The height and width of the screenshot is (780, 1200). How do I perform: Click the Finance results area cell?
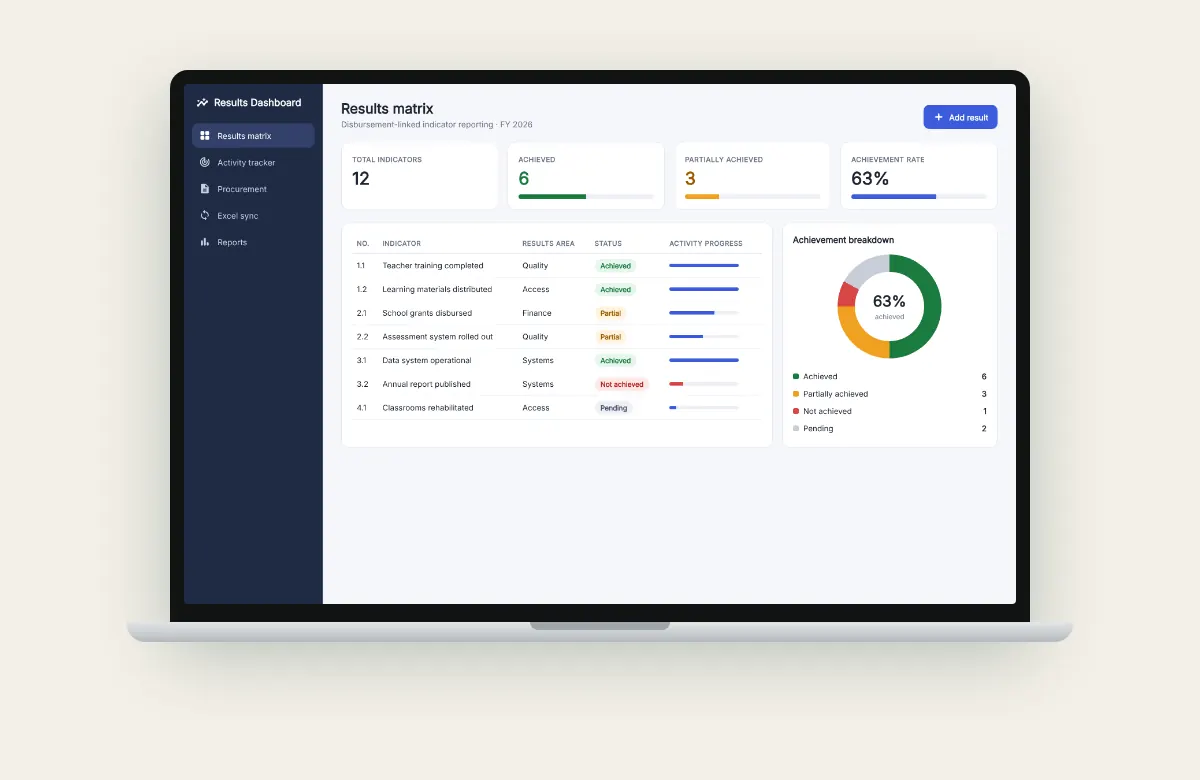[x=537, y=313]
